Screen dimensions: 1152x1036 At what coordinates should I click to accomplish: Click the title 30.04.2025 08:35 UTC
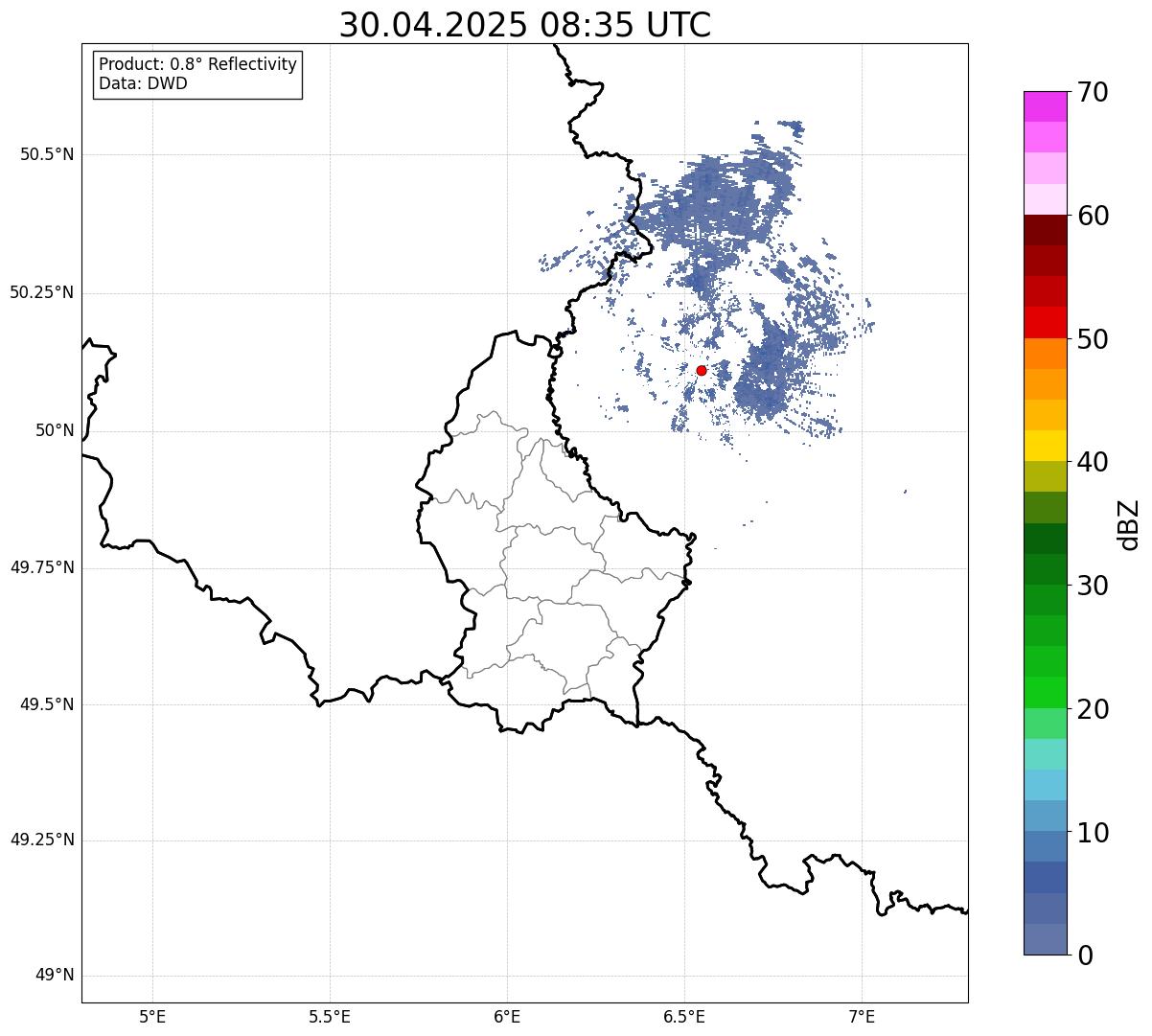point(525,25)
